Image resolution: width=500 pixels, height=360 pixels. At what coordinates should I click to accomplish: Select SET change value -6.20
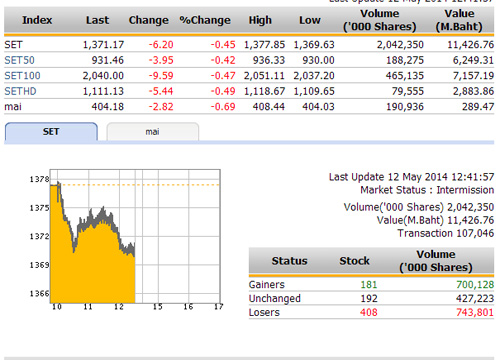tap(161, 45)
